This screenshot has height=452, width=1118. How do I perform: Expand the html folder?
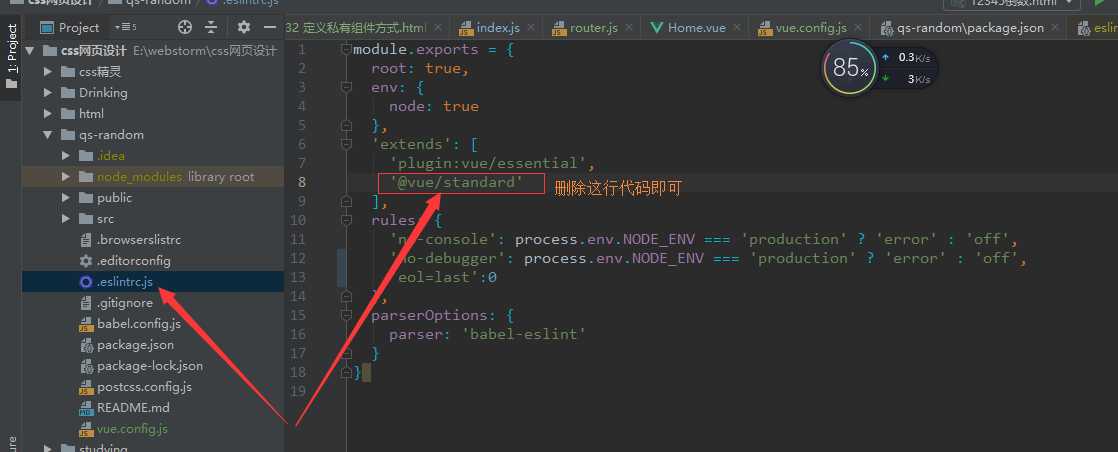click(x=48, y=113)
